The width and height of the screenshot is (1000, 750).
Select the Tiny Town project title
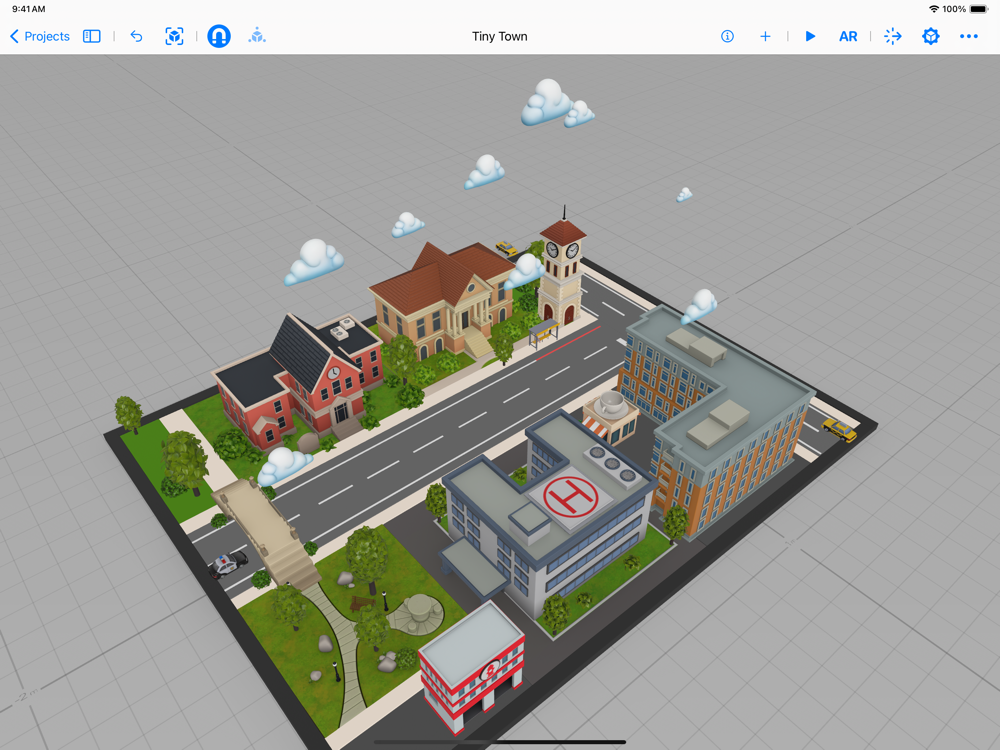pos(499,36)
